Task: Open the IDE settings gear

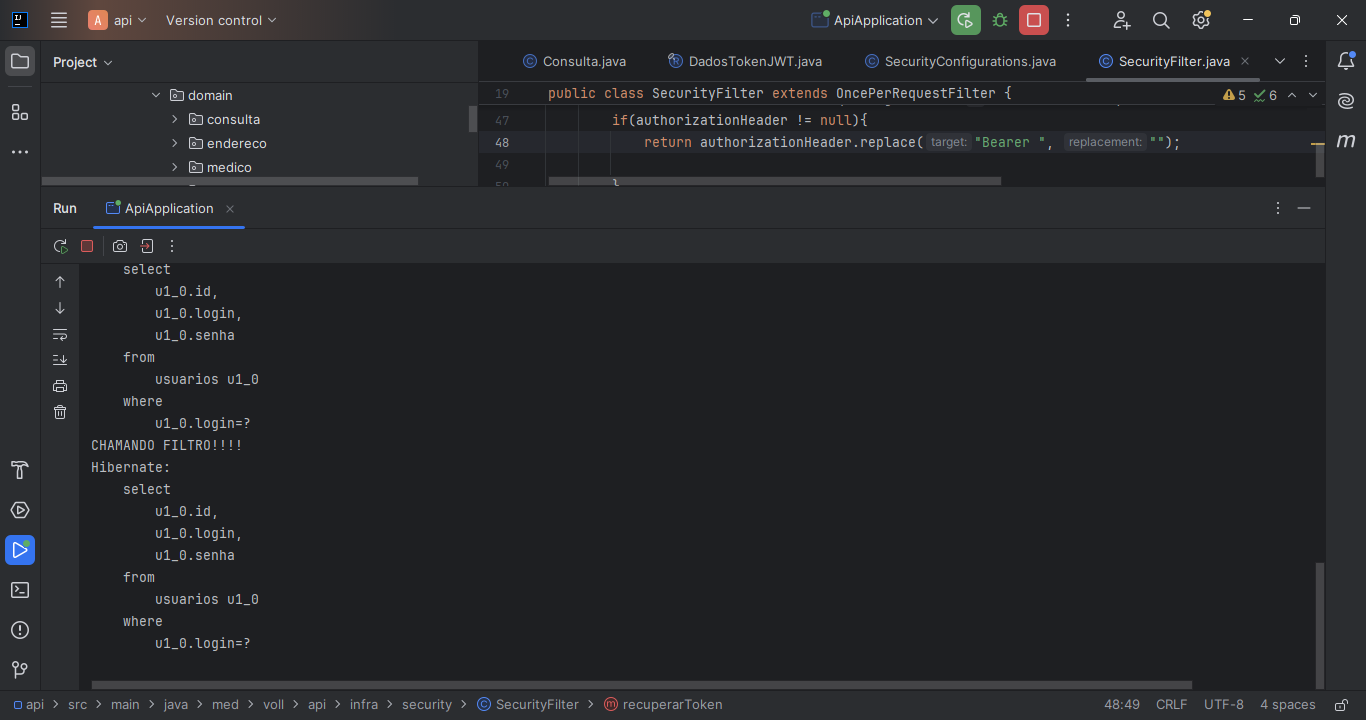Action: (1201, 20)
